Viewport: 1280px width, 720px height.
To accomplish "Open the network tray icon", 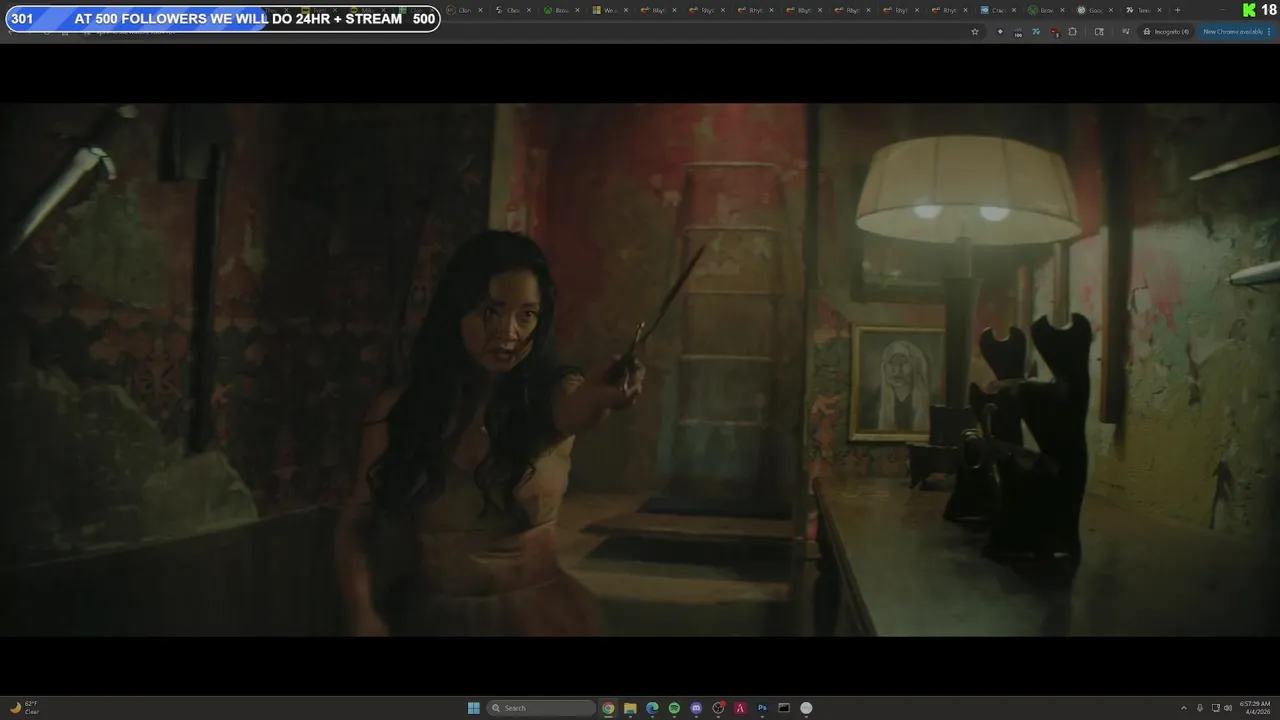I will (1214, 708).
